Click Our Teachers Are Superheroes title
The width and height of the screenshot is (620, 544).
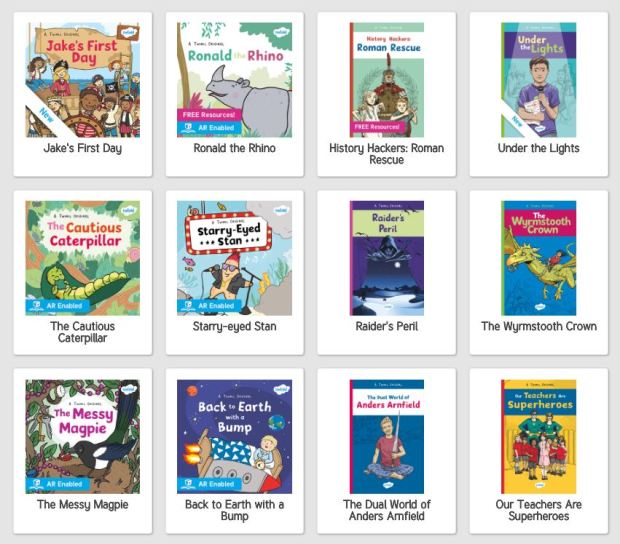[539, 510]
